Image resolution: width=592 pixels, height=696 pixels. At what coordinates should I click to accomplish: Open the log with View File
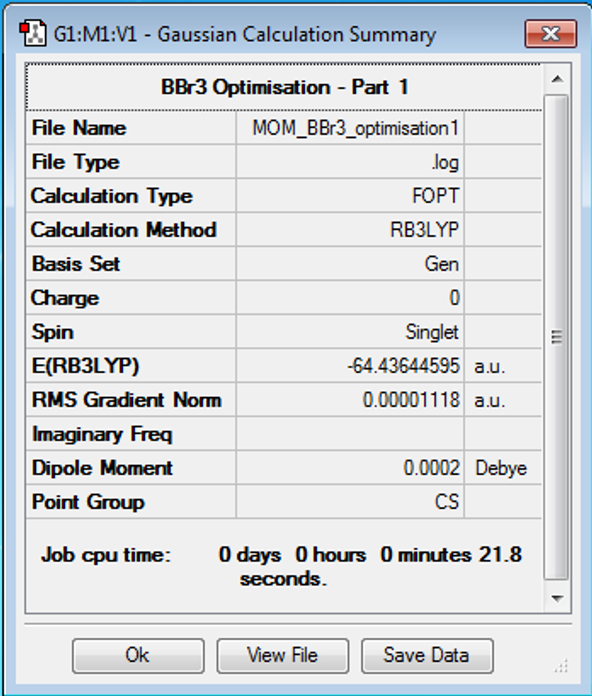click(283, 655)
